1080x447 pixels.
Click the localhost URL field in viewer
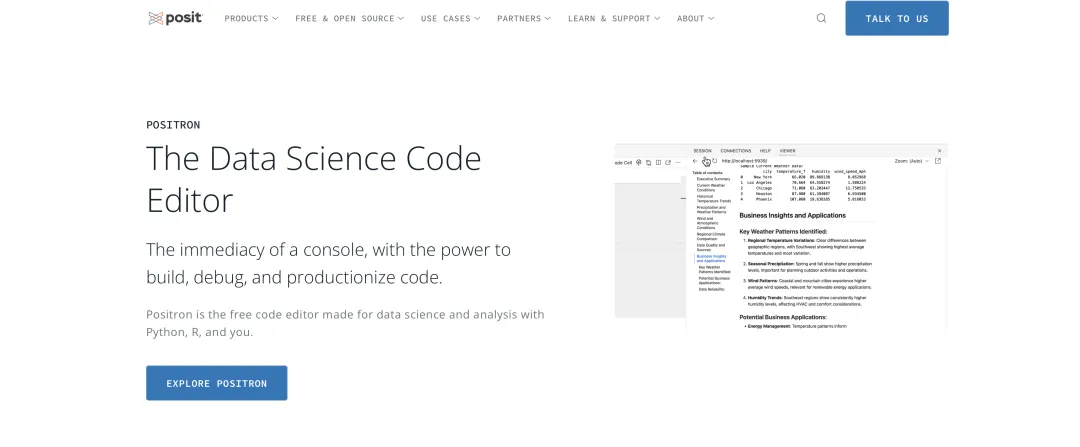(745, 161)
